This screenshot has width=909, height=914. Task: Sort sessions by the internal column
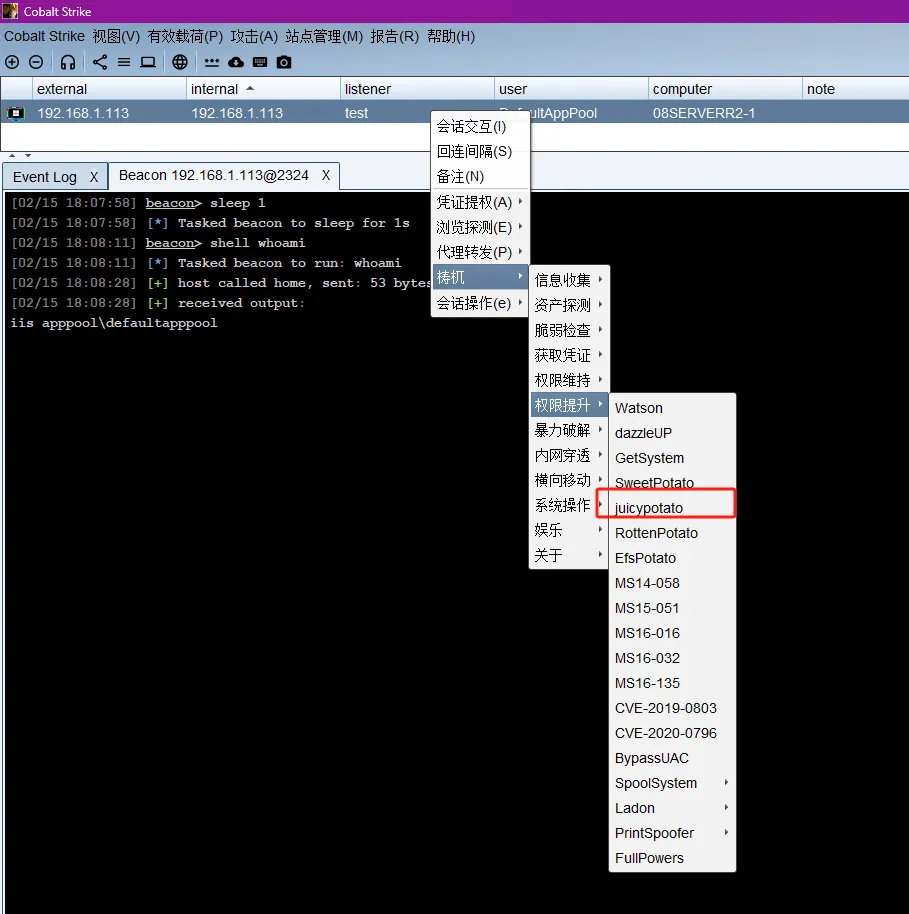point(263,89)
